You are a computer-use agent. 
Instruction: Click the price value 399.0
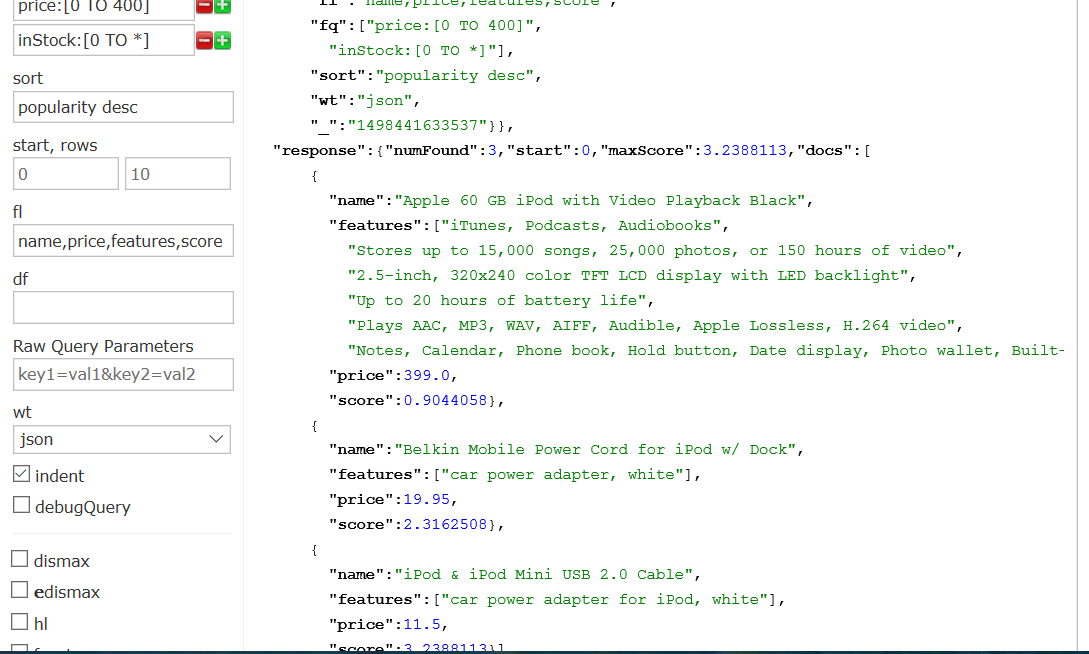[x=426, y=376]
